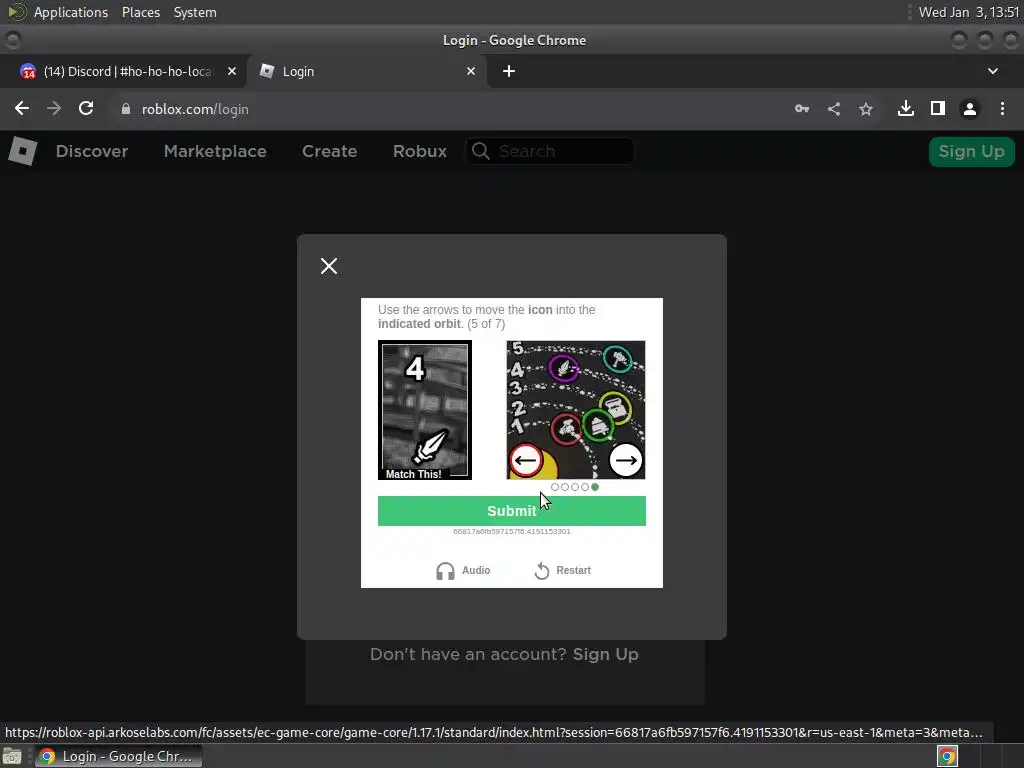Follow the Sign Up link below the dialog
This screenshot has width=1024, height=768.
coord(605,654)
